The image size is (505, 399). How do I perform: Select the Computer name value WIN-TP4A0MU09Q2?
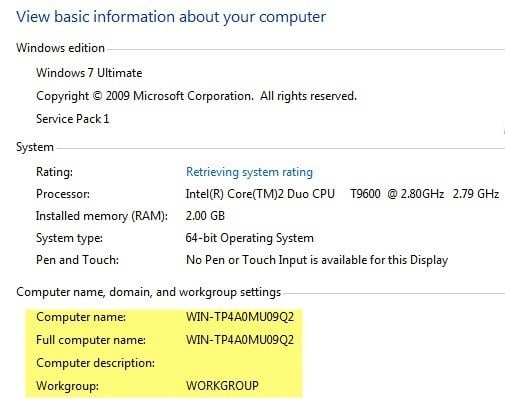tap(240, 317)
